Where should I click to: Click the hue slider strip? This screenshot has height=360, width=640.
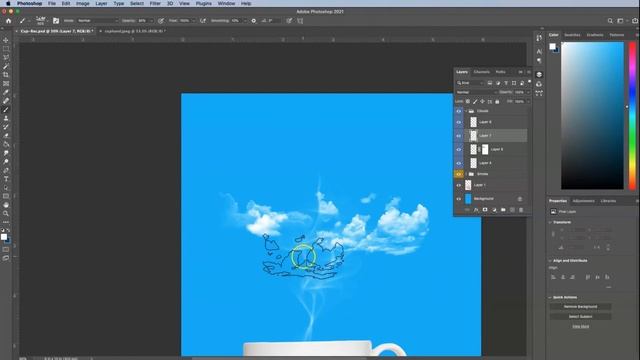pyautogui.click(x=632, y=116)
